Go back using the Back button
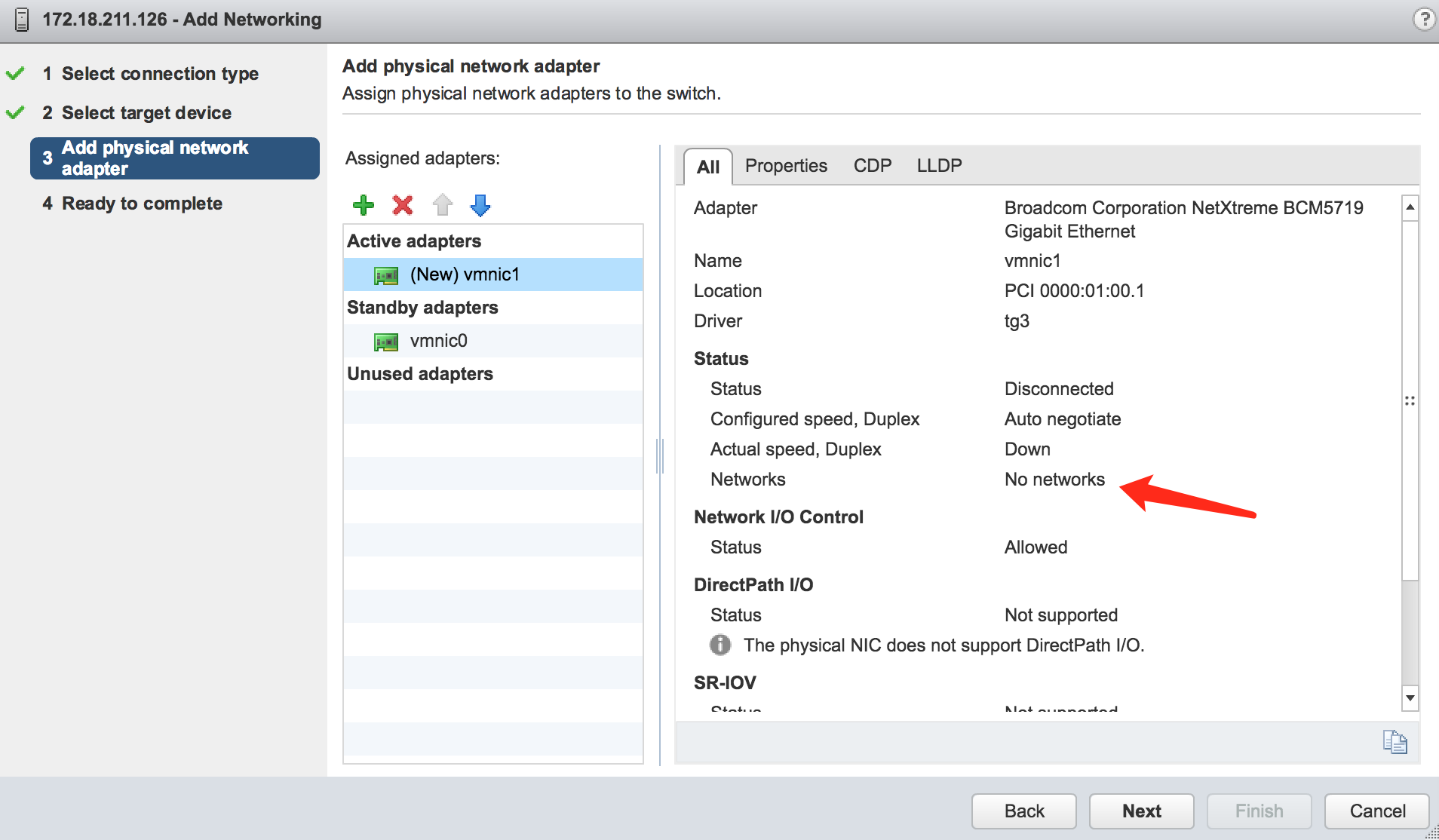 [x=1023, y=811]
